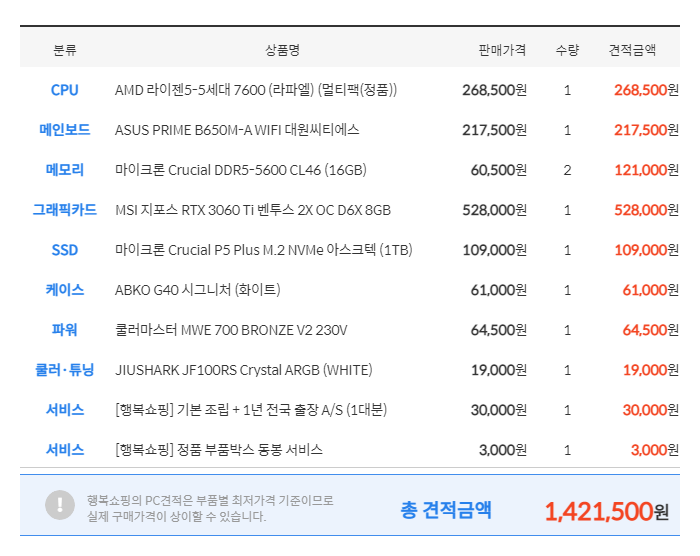Click memory estimate amount 121,000원
This screenshot has width=700, height=556.
tap(646, 170)
